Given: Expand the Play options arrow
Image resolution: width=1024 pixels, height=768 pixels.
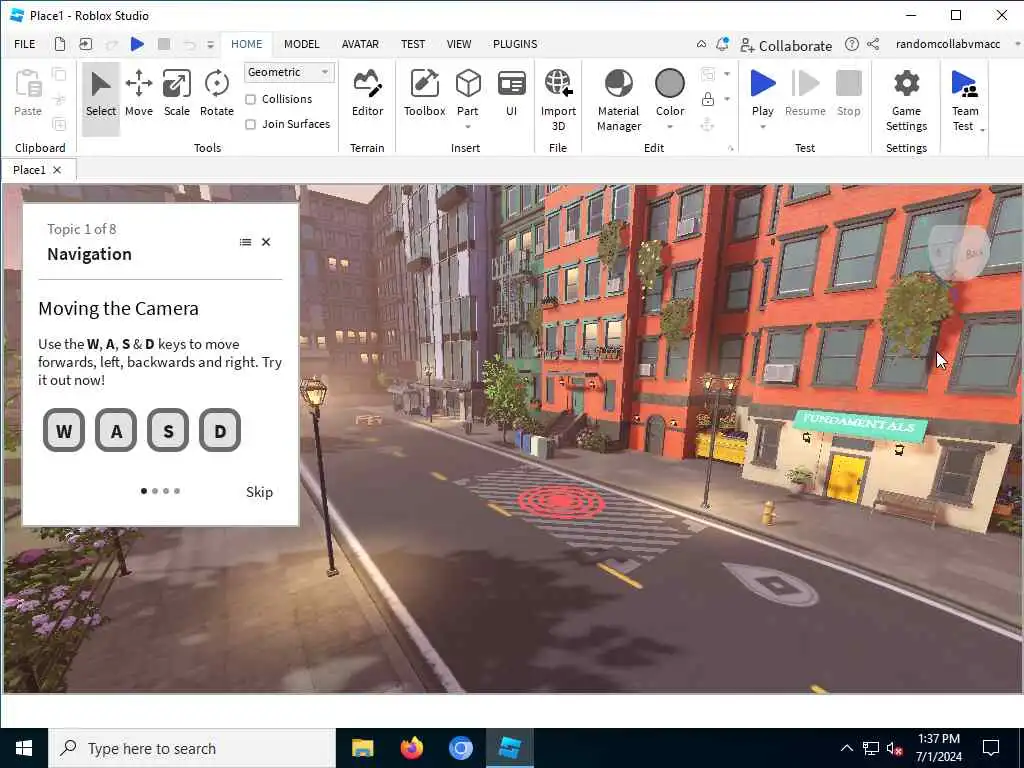Looking at the screenshot, I should (x=762, y=127).
